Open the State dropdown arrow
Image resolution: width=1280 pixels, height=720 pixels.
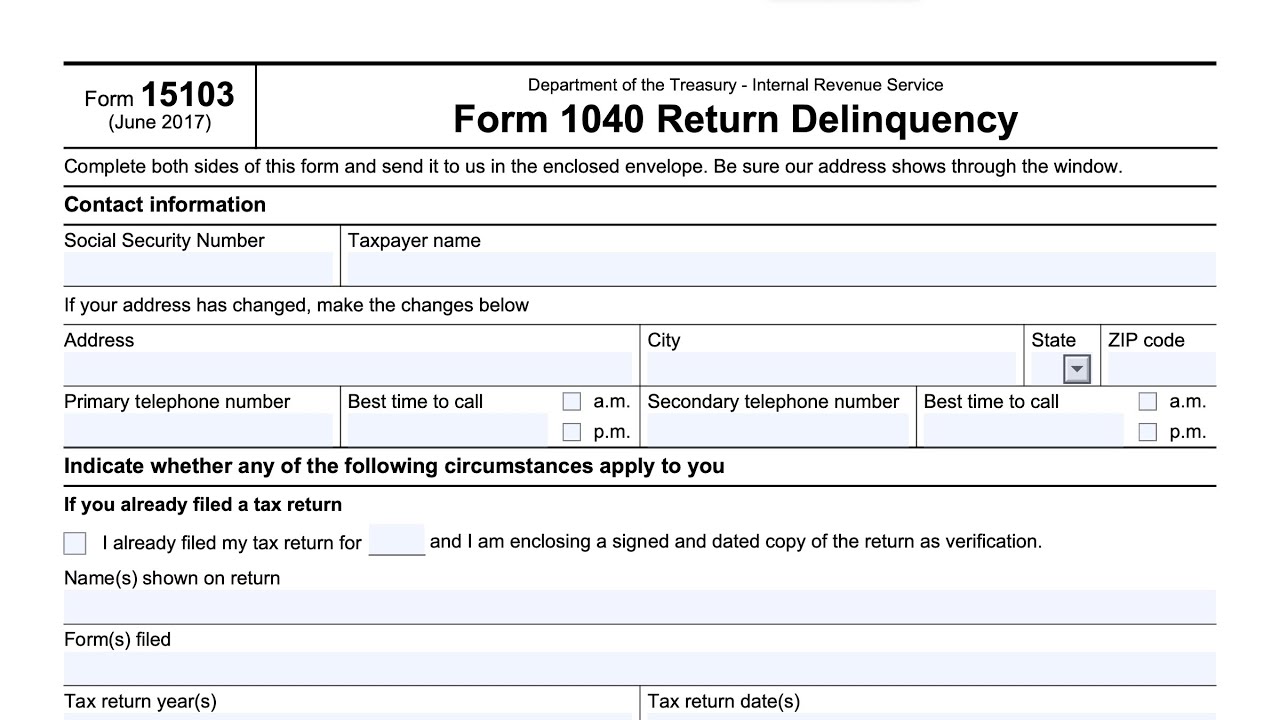pyautogui.click(x=1076, y=370)
